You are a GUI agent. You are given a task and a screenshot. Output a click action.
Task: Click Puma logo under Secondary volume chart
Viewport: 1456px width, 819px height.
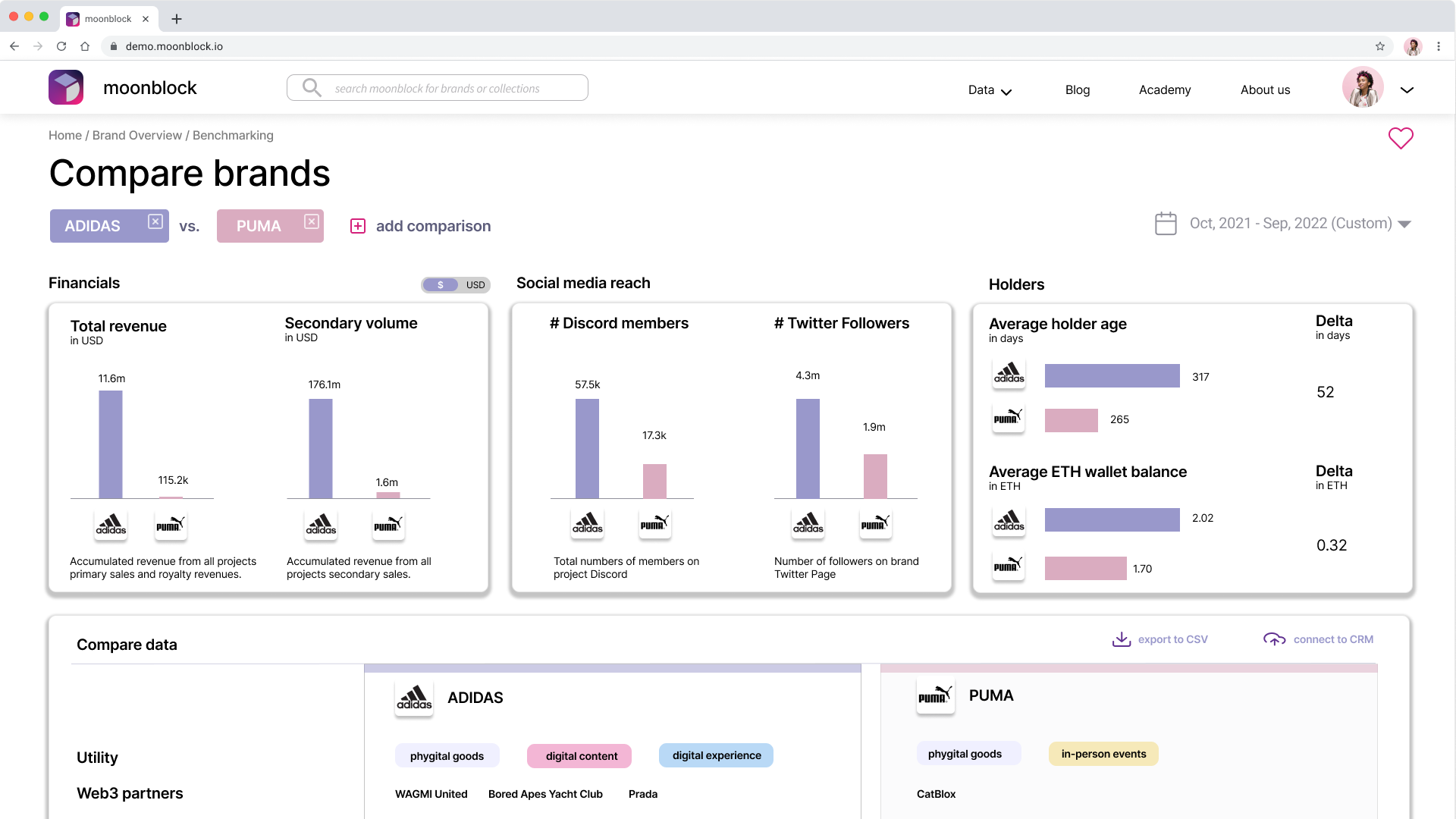[x=388, y=525]
